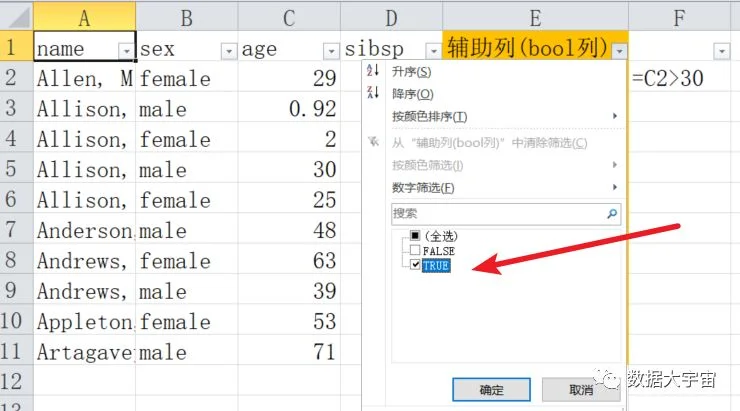Screen dimensions: 740x411
Task: Check the FALSE filter checkbox
Action: (415, 250)
